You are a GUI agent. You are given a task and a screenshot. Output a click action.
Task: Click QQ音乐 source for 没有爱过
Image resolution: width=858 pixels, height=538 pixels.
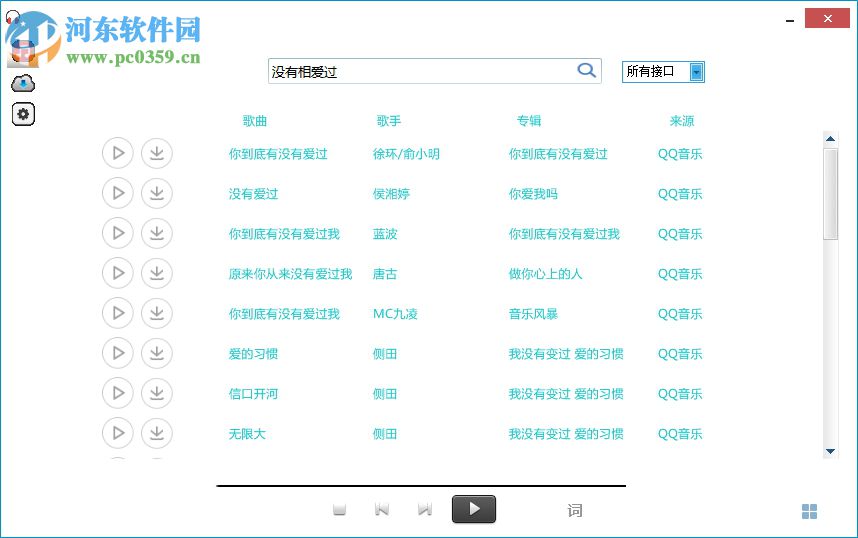coord(680,194)
